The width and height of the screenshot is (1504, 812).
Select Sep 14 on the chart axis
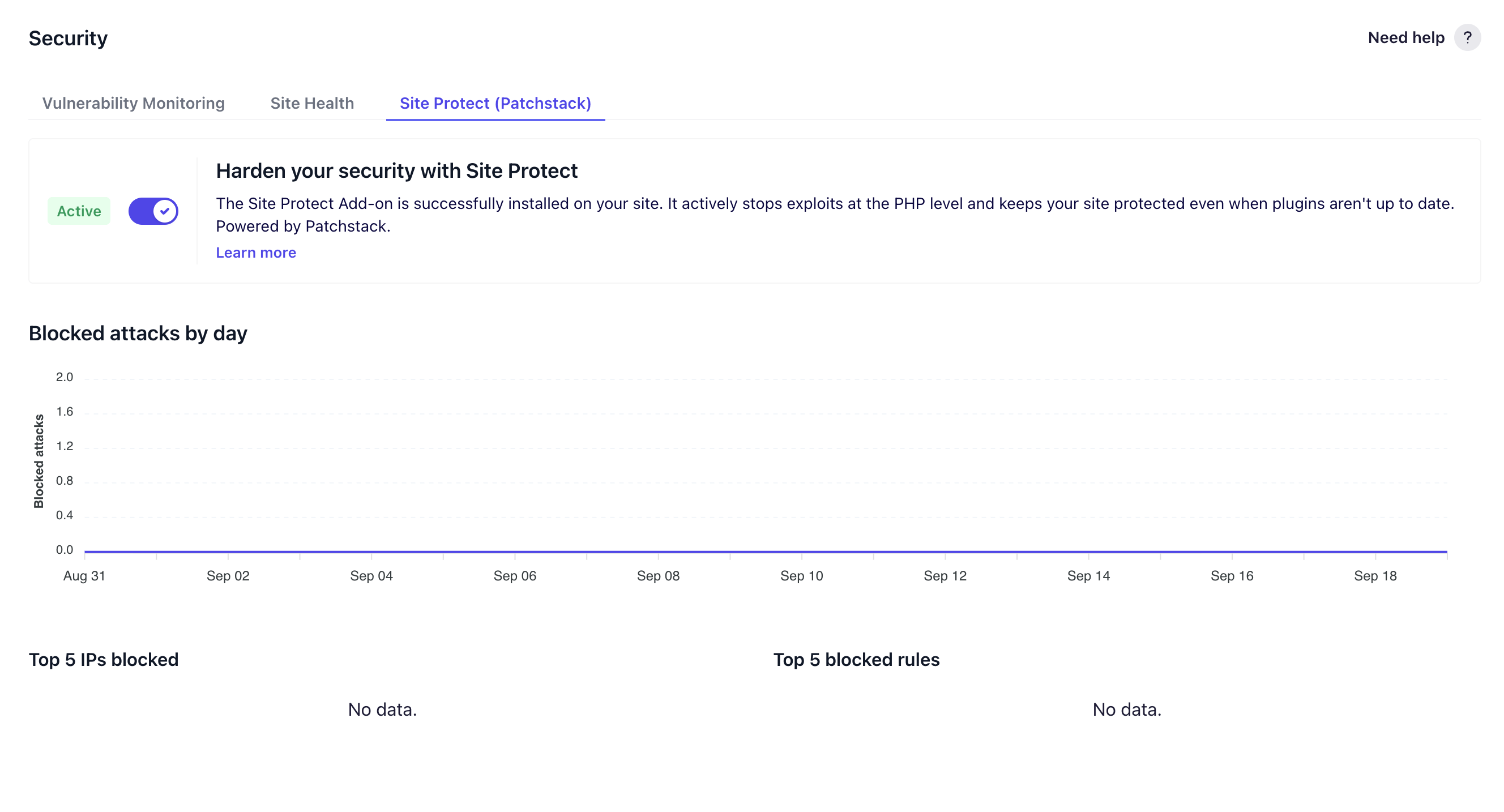1088,575
